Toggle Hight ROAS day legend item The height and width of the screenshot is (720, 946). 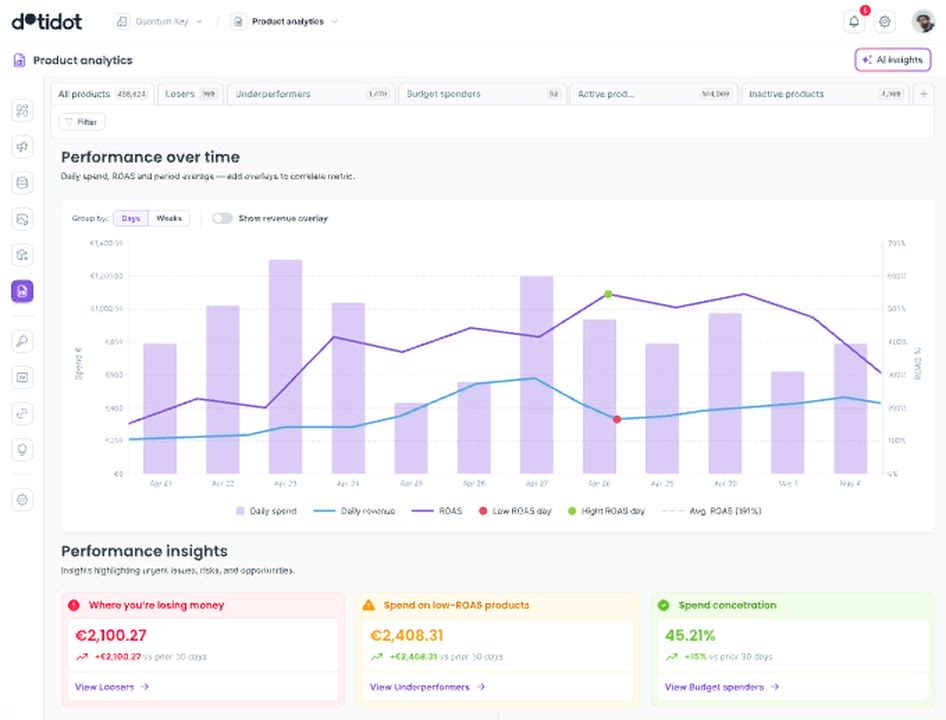(606, 511)
